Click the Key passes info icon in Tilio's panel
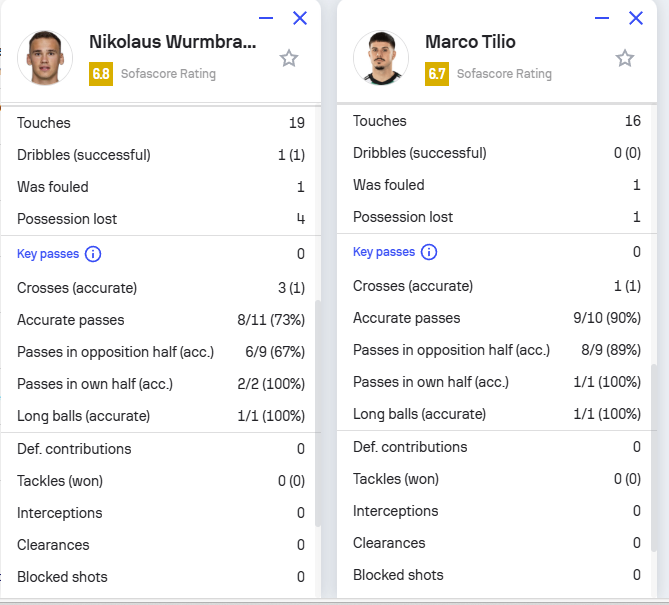The height and width of the screenshot is (605, 669). [x=429, y=252]
